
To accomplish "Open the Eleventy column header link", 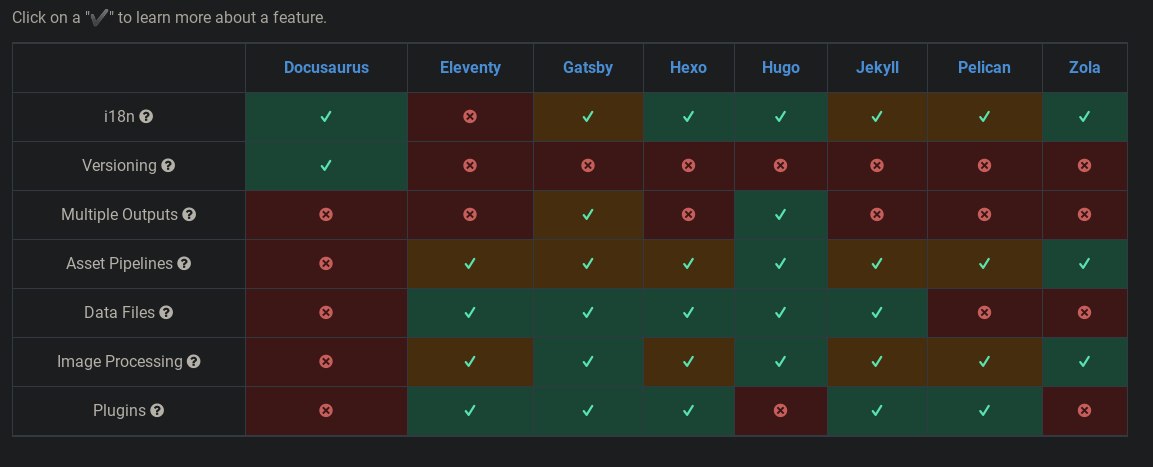I will click(x=470, y=68).
